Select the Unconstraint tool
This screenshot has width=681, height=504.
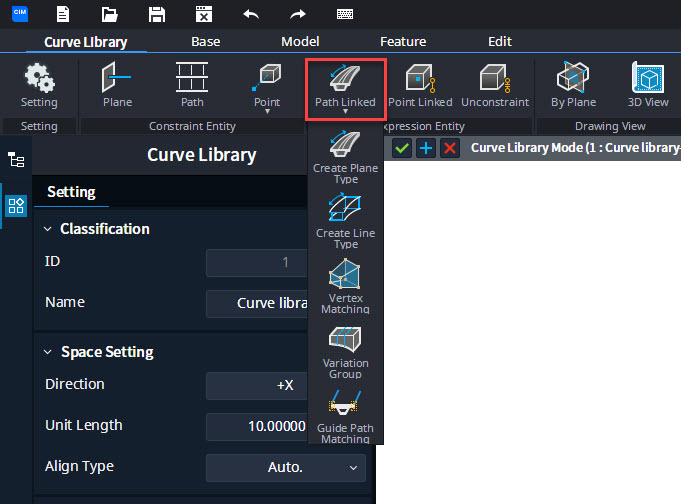[x=495, y=85]
